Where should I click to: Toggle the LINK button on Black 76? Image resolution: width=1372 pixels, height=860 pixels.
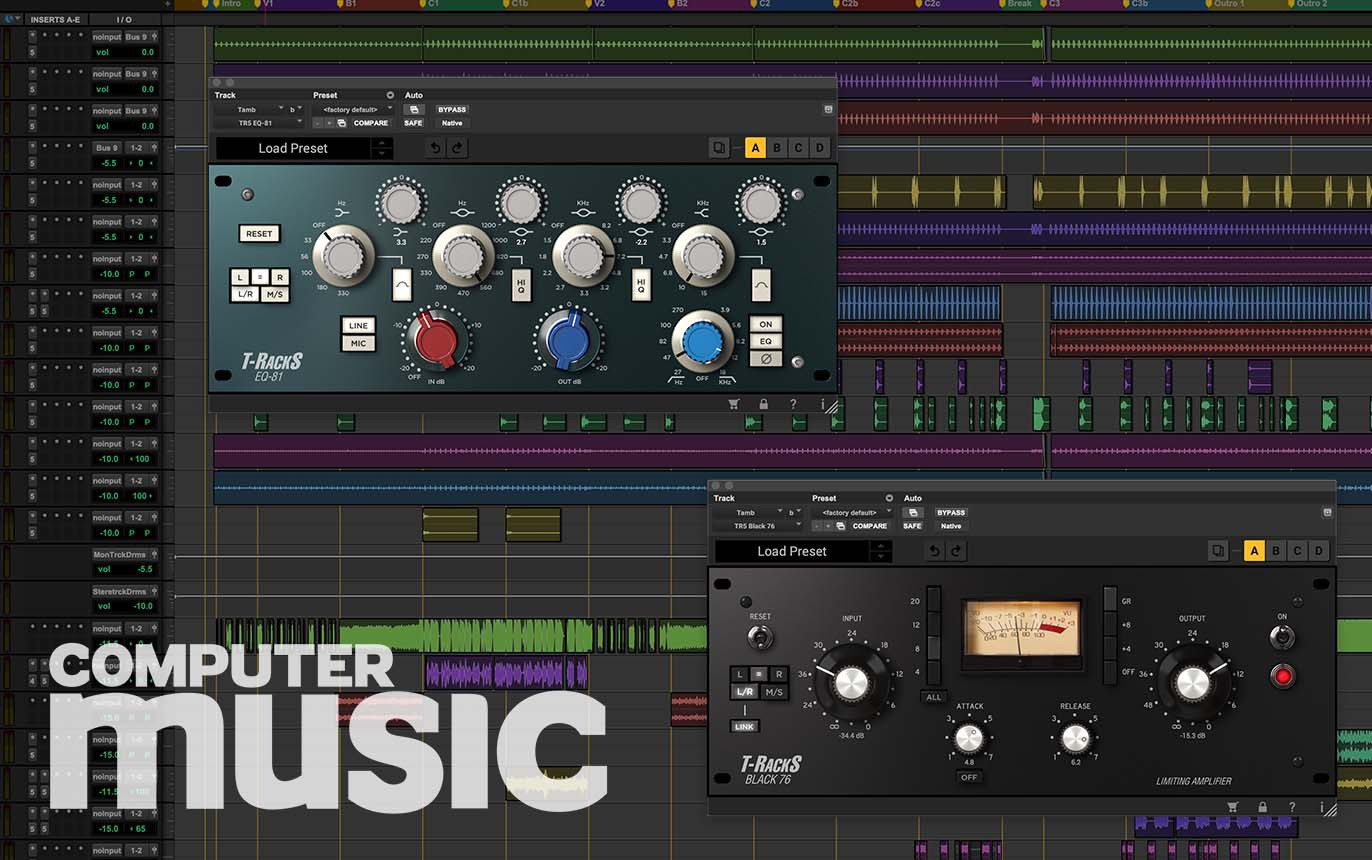point(744,726)
